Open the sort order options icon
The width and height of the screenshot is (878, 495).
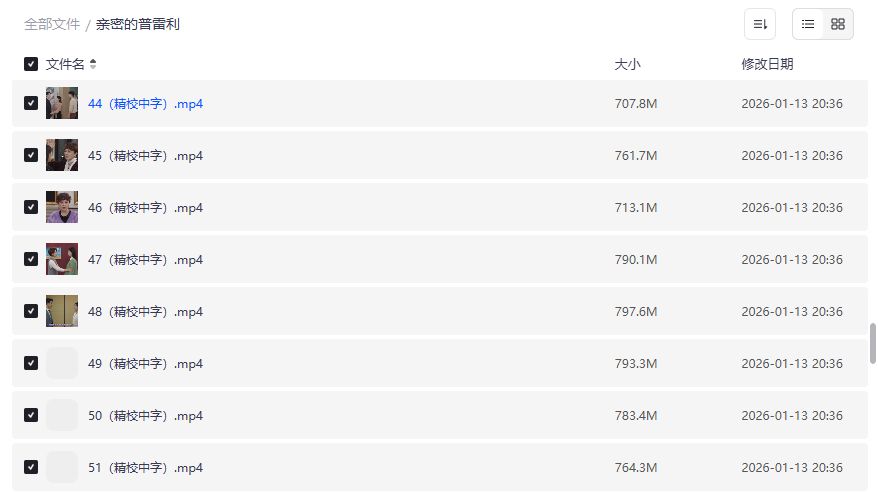760,24
